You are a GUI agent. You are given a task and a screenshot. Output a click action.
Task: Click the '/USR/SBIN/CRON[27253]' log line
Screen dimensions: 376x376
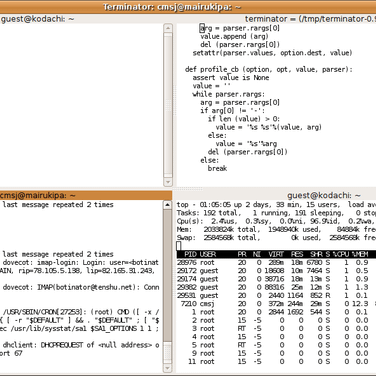(81, 312)
